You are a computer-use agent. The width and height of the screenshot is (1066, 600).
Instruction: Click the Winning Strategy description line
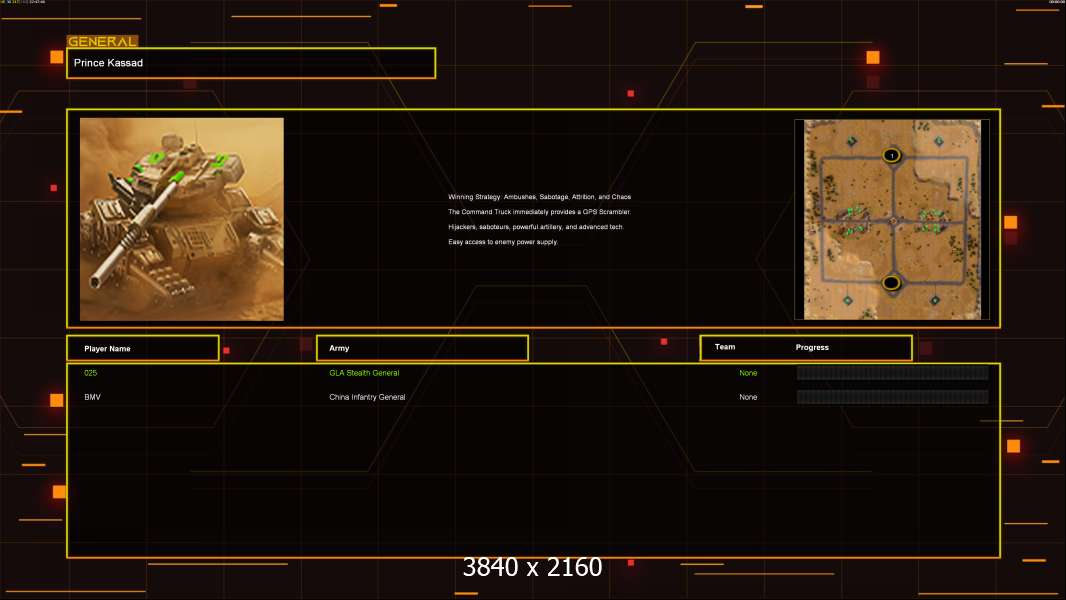click(540, 197)
